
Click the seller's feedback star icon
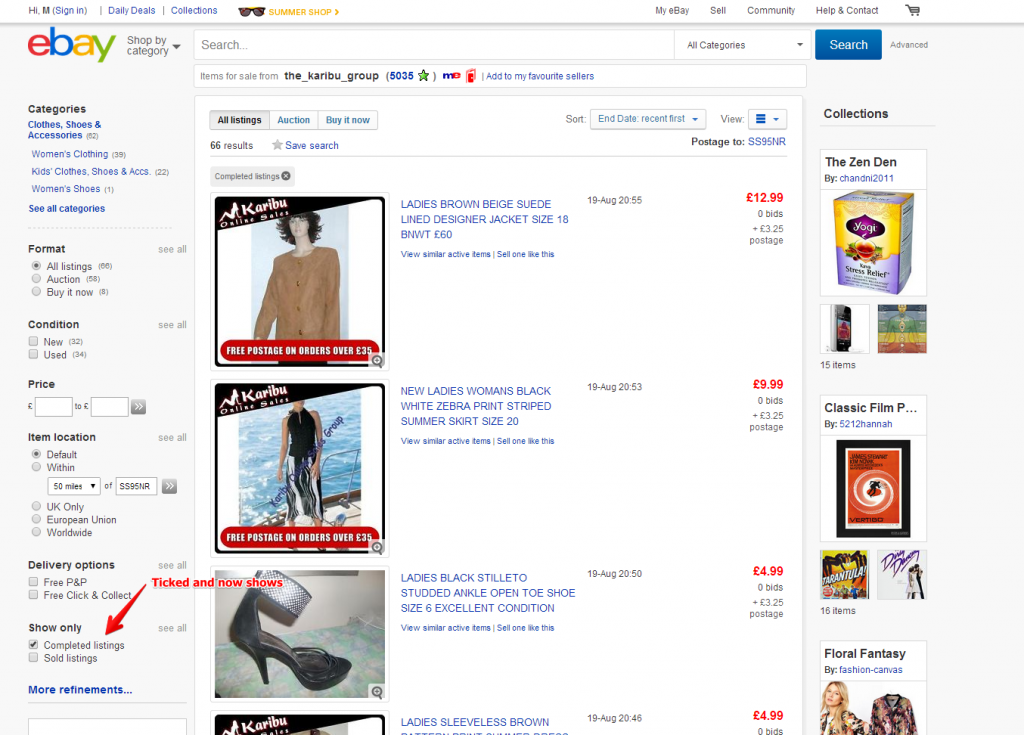pyautogui.click(x=424, y=75)
